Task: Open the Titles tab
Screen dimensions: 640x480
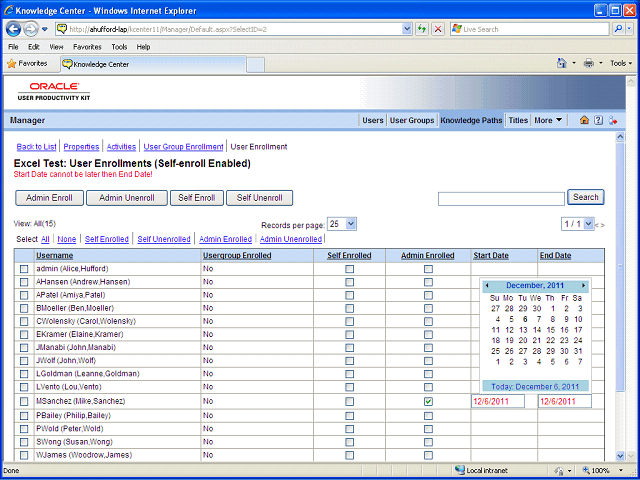Action: (518, 120)
